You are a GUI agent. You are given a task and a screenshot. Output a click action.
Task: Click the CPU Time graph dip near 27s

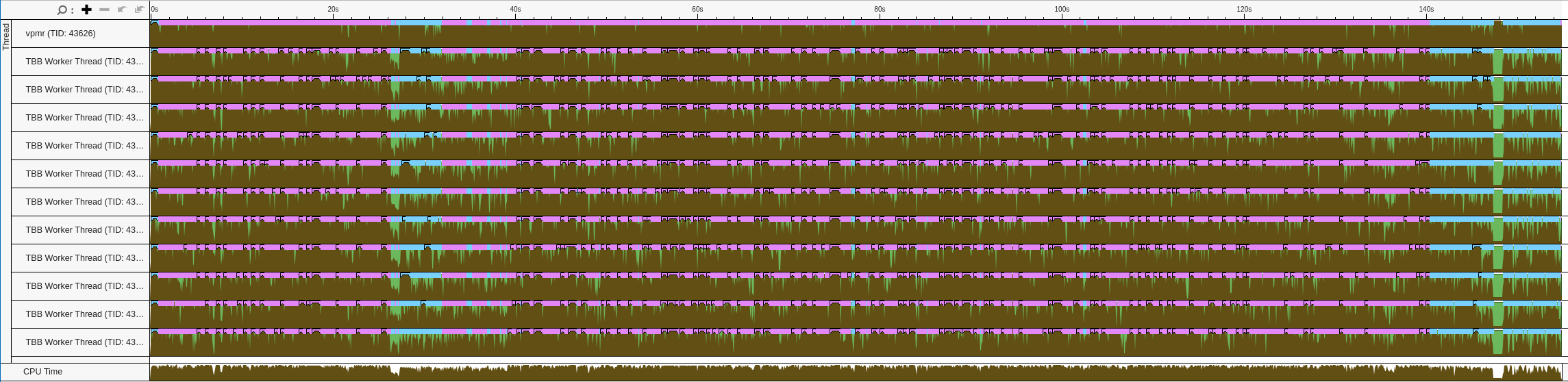pos(395,371)
